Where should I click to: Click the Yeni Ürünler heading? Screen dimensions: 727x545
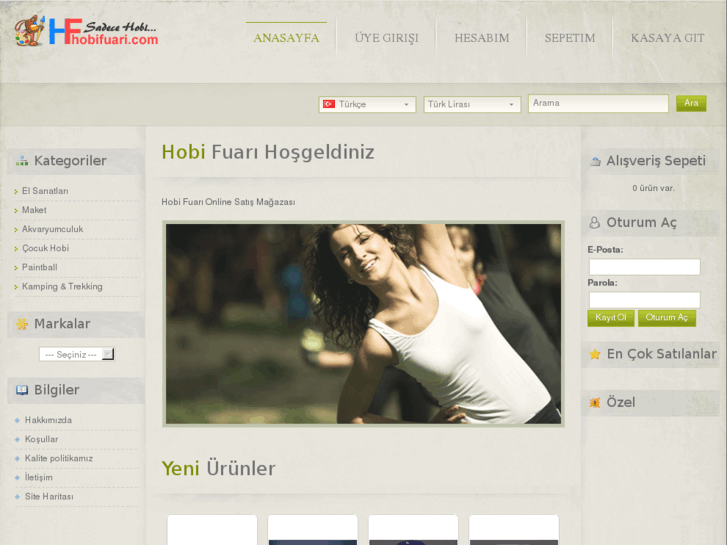[x=218, y=469]
